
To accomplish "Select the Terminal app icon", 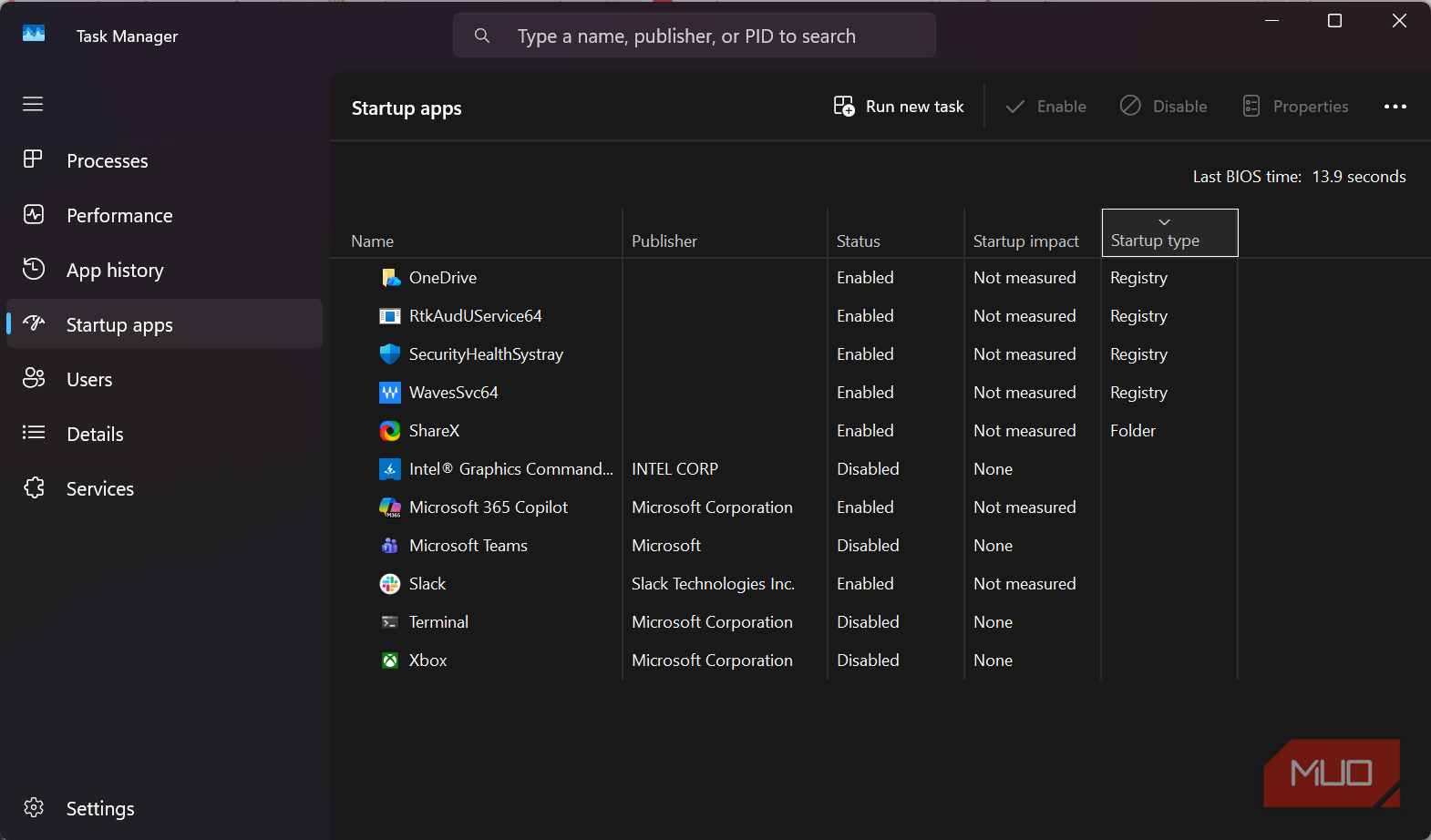I will tap(390, 622).
